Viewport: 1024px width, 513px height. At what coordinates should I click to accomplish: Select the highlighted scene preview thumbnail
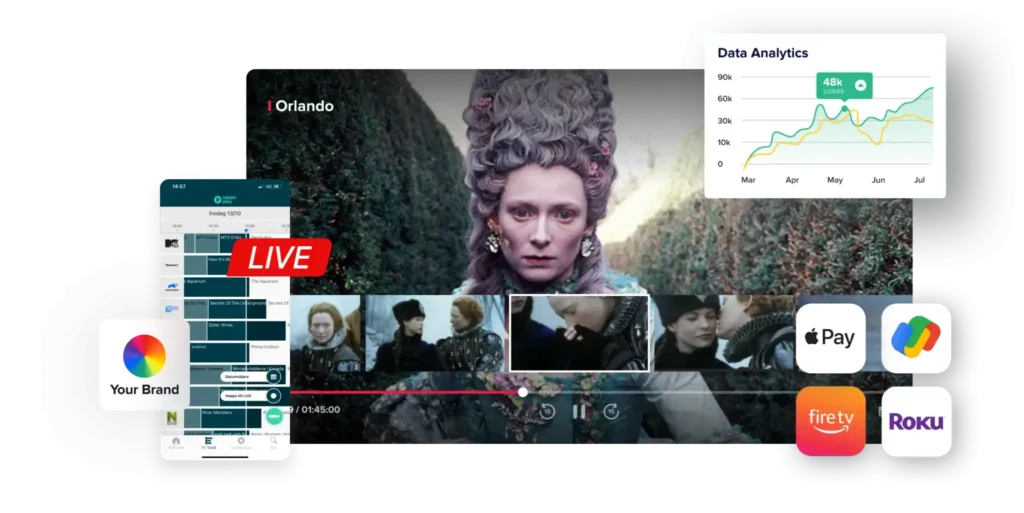[x=579, y=332]
